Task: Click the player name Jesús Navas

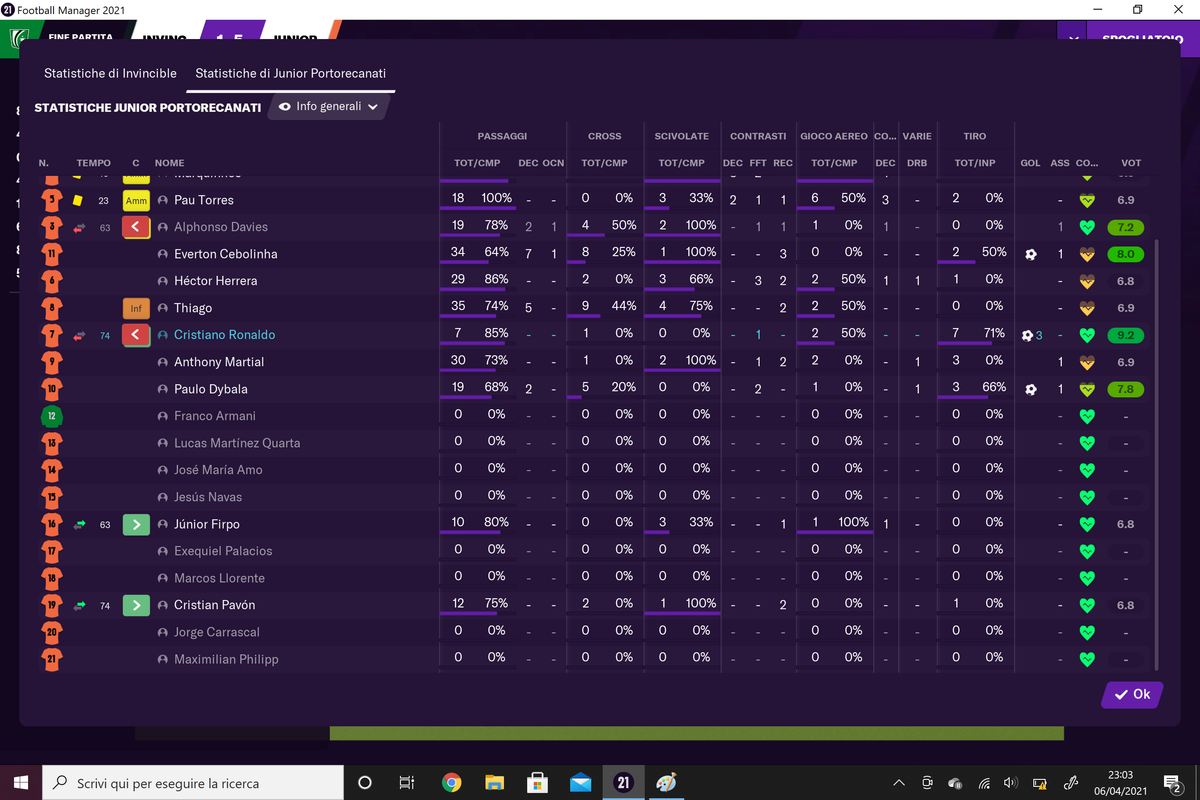Action: (x=208, y=497)
